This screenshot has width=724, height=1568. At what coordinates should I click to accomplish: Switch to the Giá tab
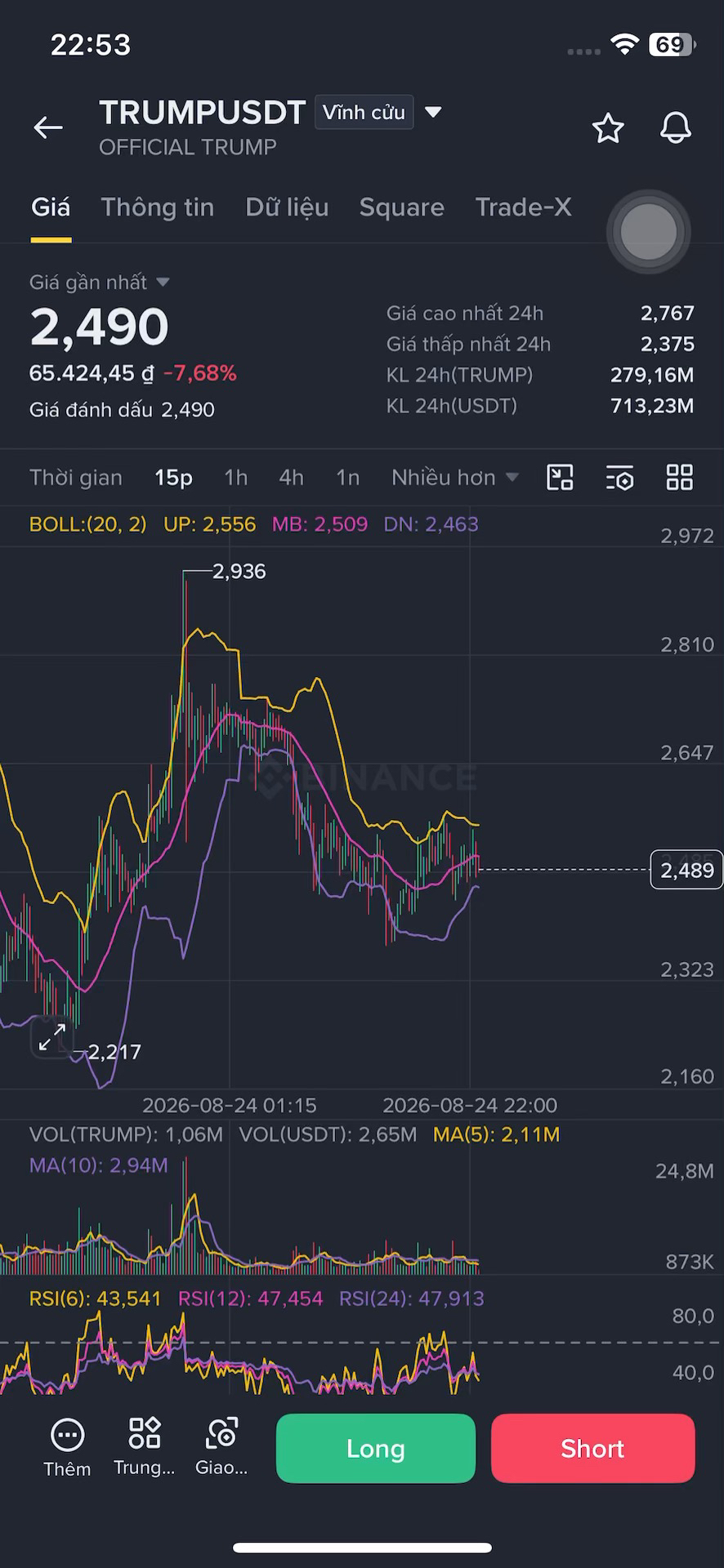(x=51, y=207)
